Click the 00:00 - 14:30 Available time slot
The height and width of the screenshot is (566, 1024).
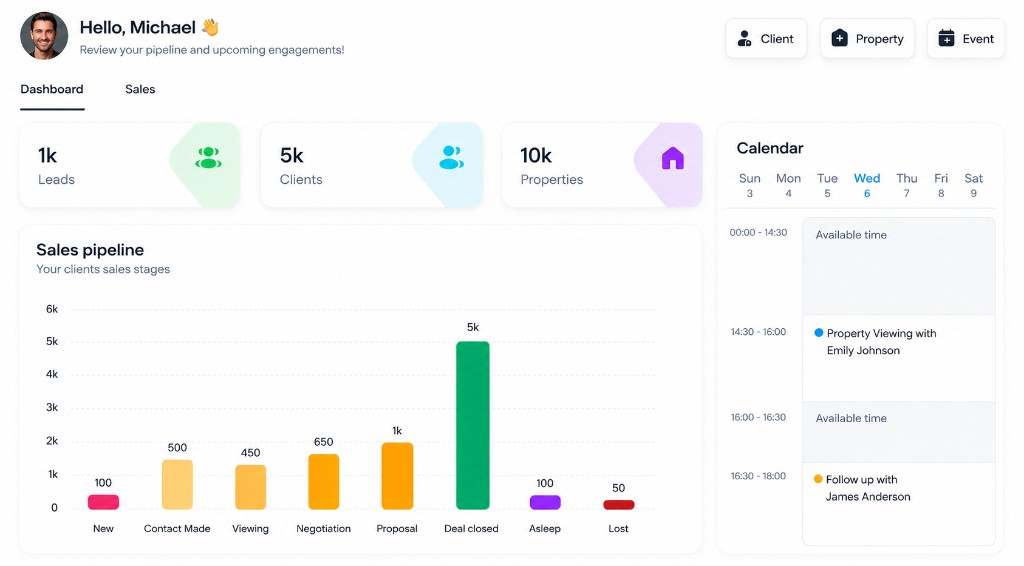[899, 266]
